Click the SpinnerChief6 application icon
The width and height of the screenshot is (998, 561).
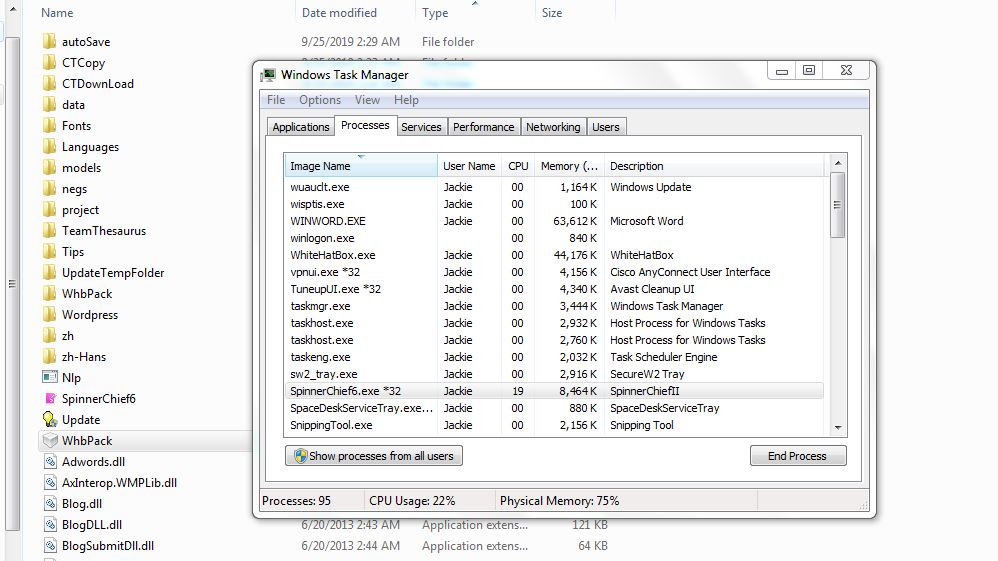pos(49,398)
